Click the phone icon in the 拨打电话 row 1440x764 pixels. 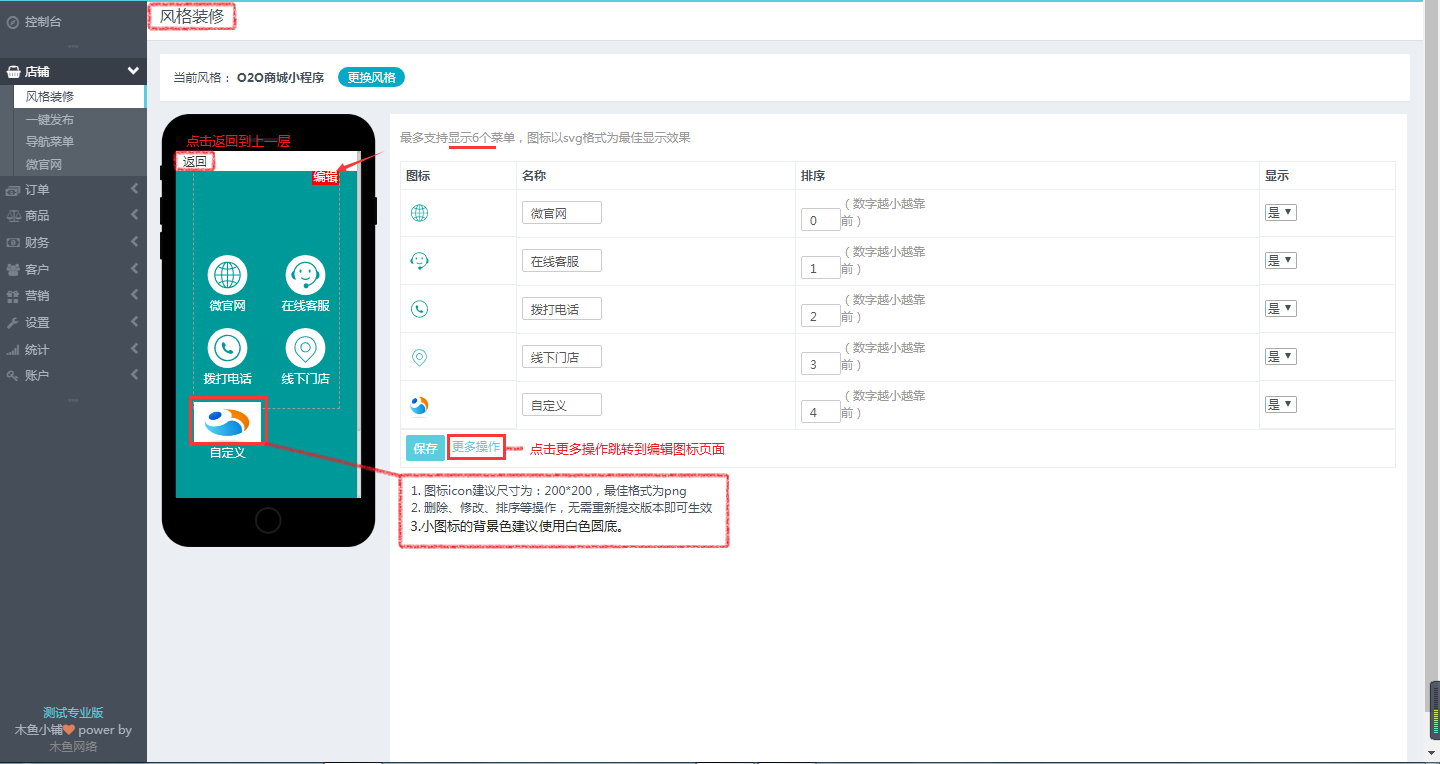419,308
